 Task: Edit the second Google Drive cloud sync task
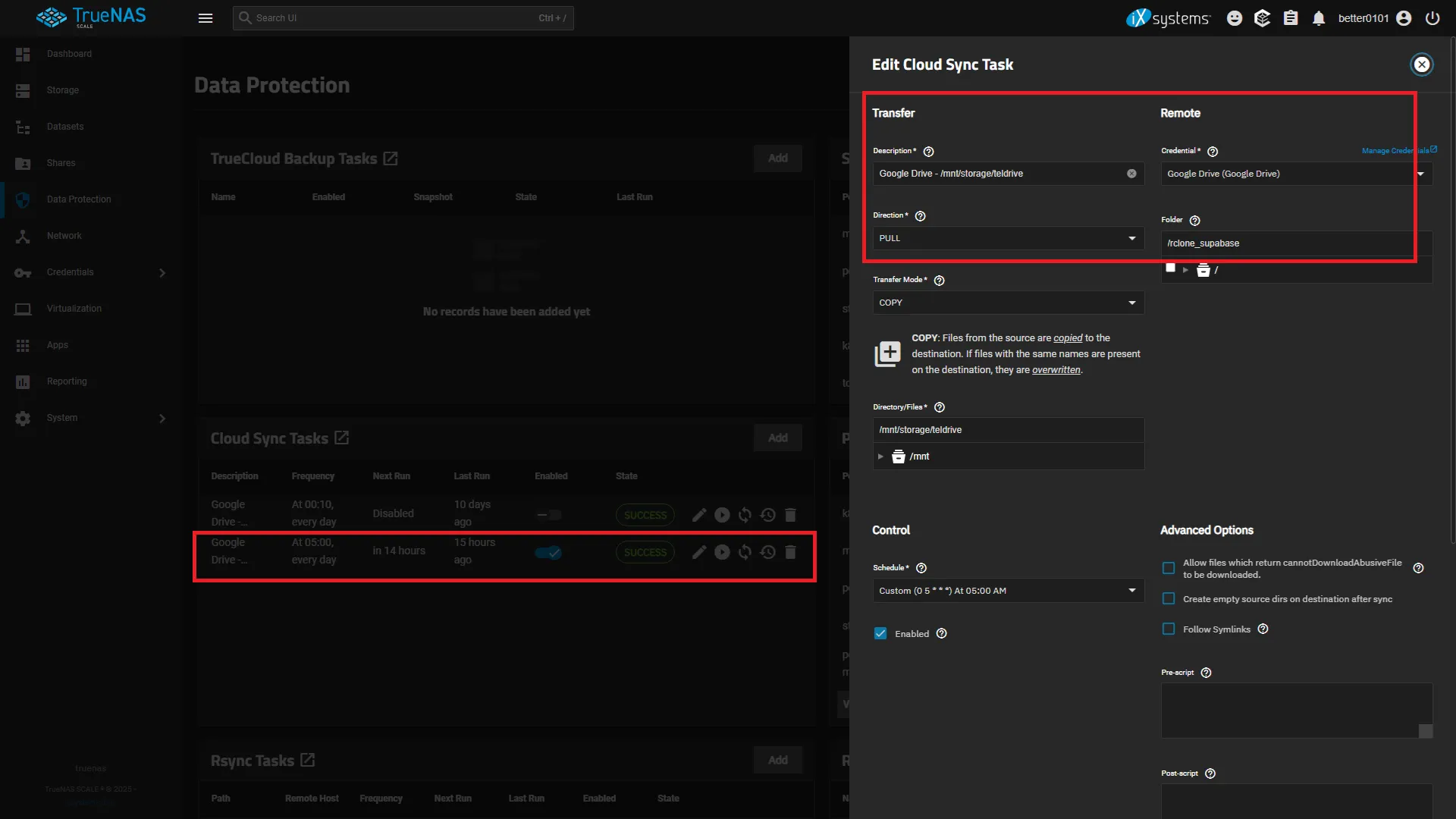[x=699, y=552]
